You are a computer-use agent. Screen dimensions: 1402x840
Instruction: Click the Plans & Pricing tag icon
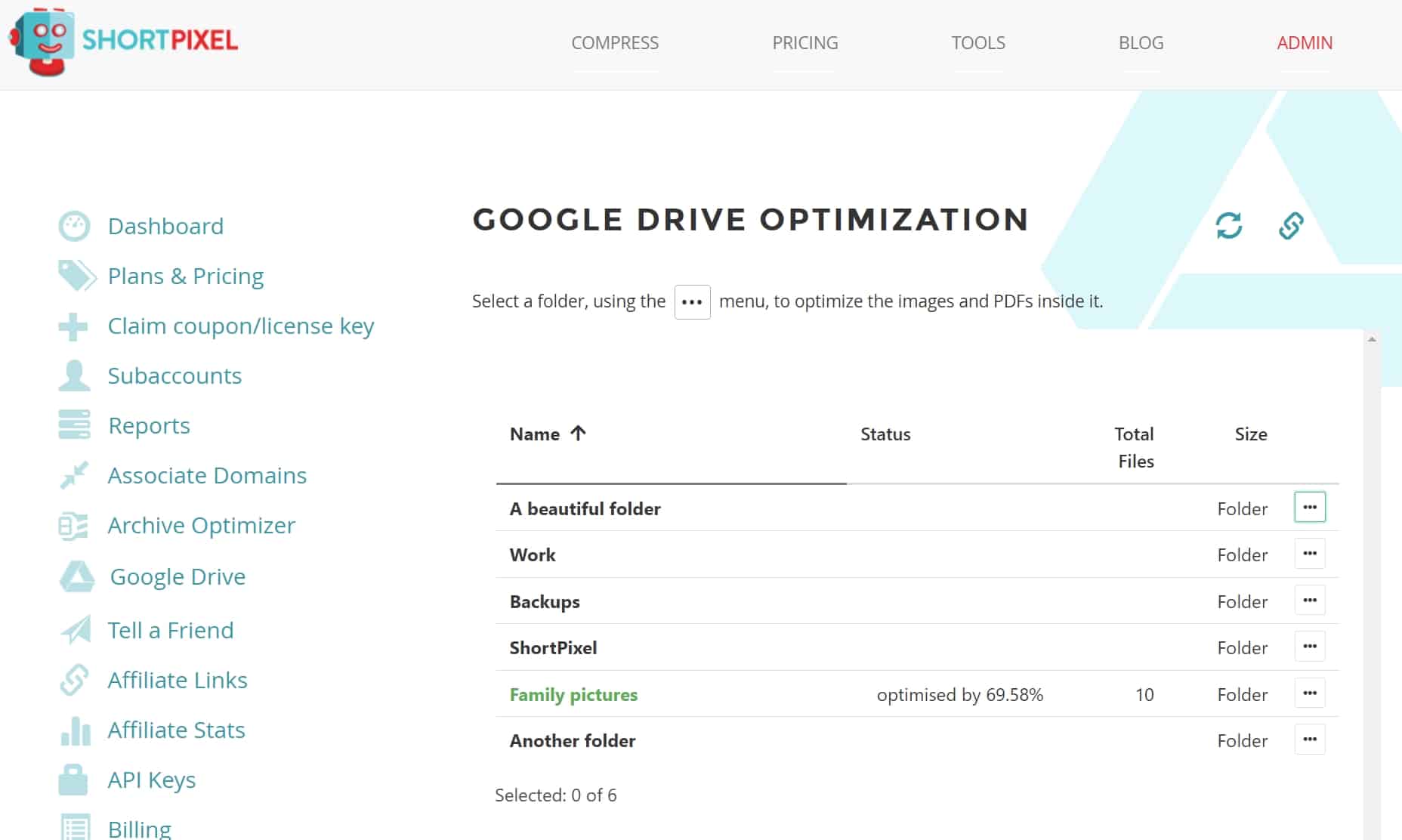click(76, 276)
